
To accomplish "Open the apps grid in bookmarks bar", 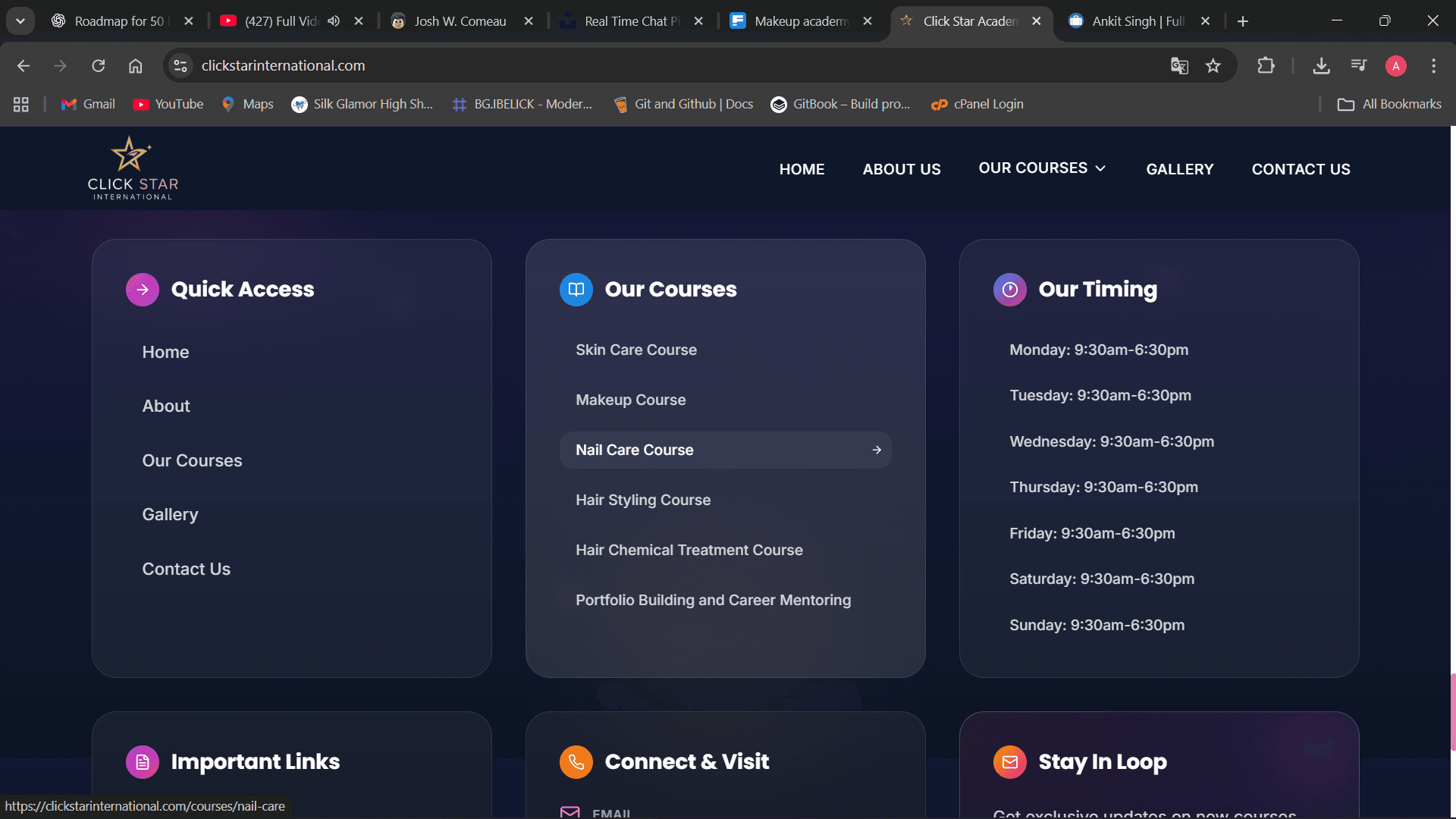I will coord(21,105).
